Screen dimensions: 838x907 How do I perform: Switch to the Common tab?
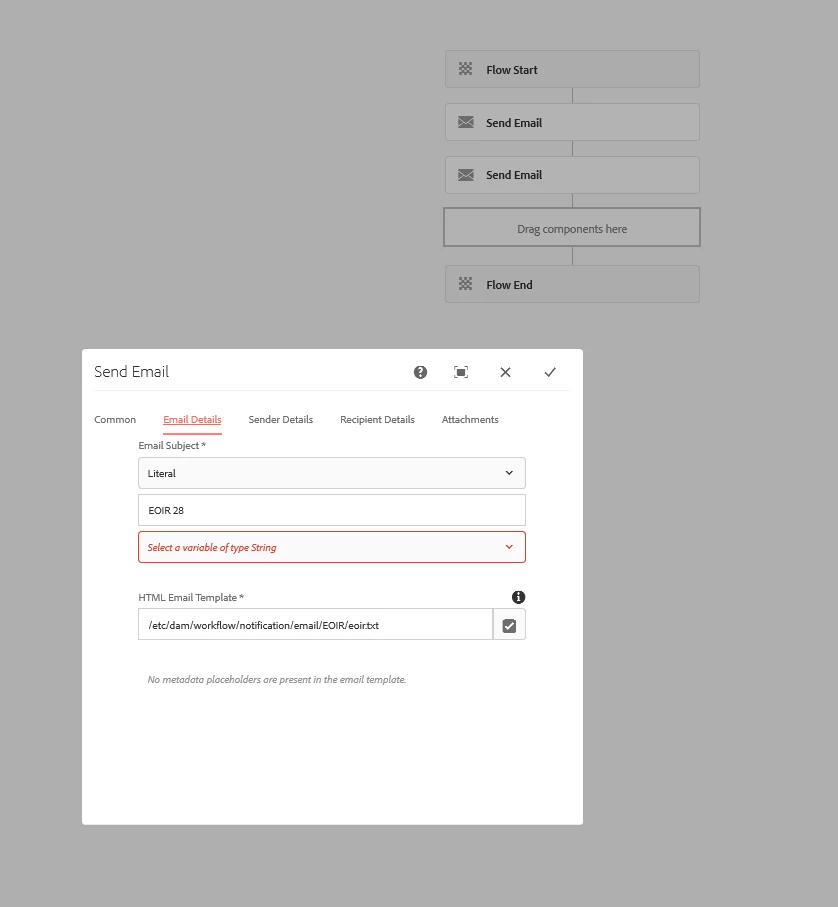[x=115, y=419]
